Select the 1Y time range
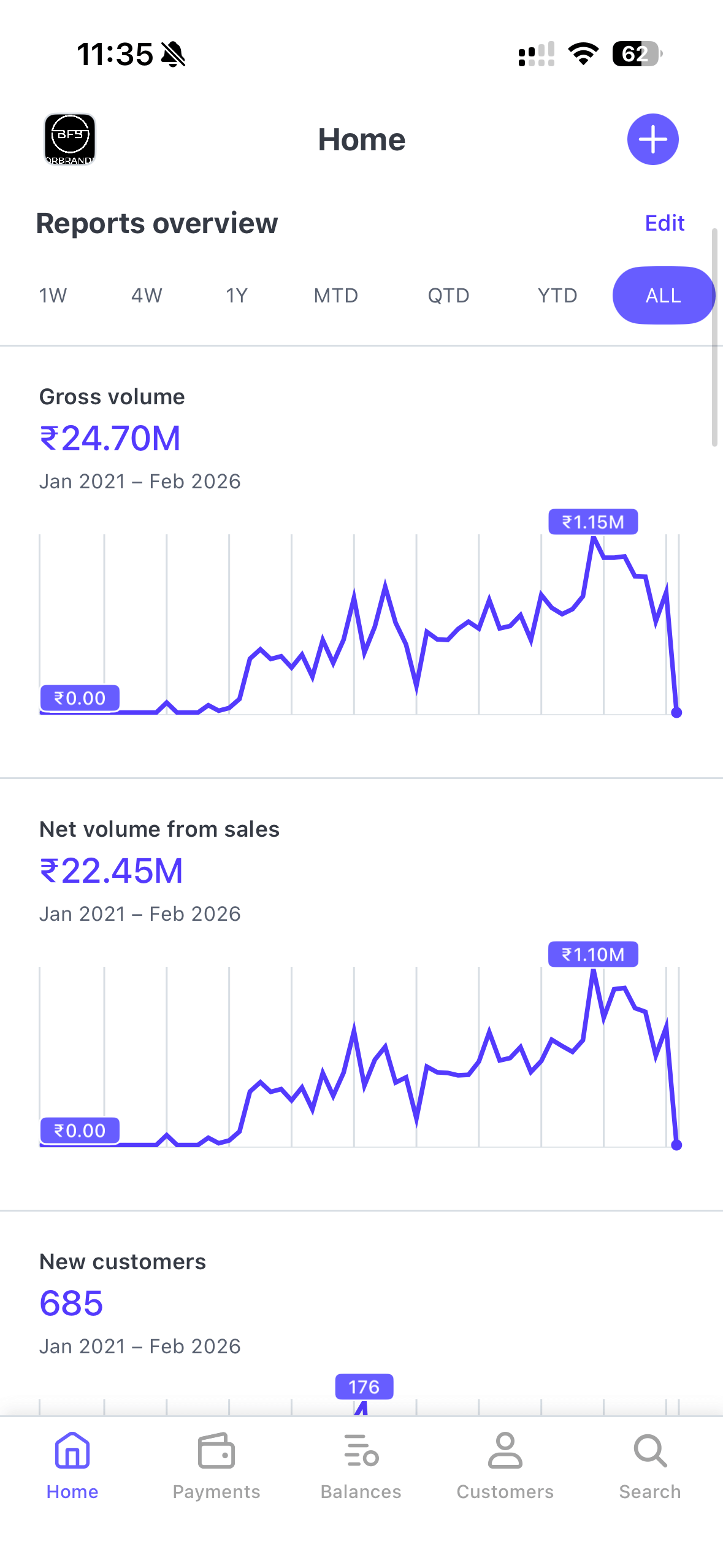Viewport: 723px width, 1568px height. (237, 296)
